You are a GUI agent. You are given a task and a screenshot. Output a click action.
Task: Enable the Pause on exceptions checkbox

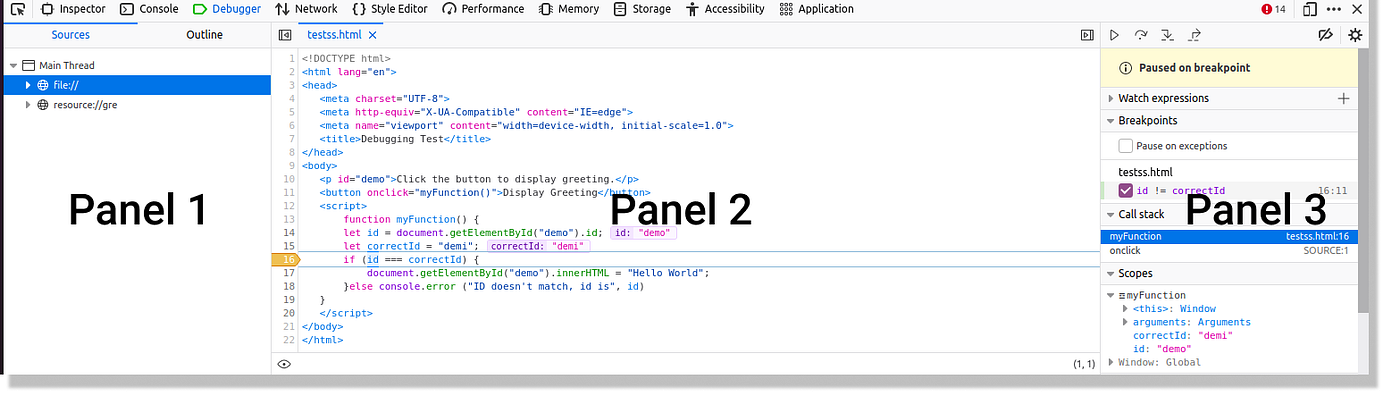[1125, 146]
